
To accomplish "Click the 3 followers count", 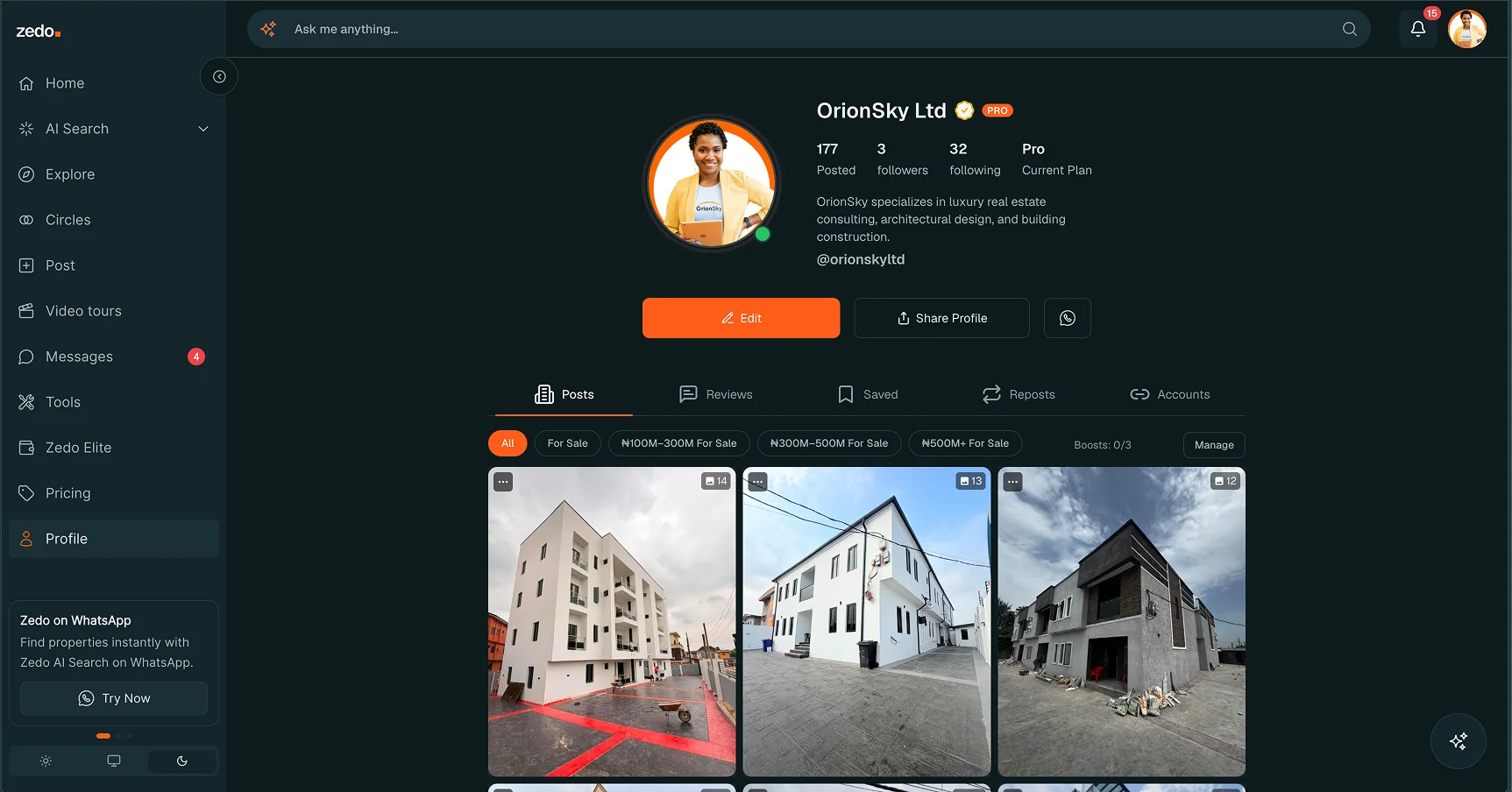I will click(902, 159).
